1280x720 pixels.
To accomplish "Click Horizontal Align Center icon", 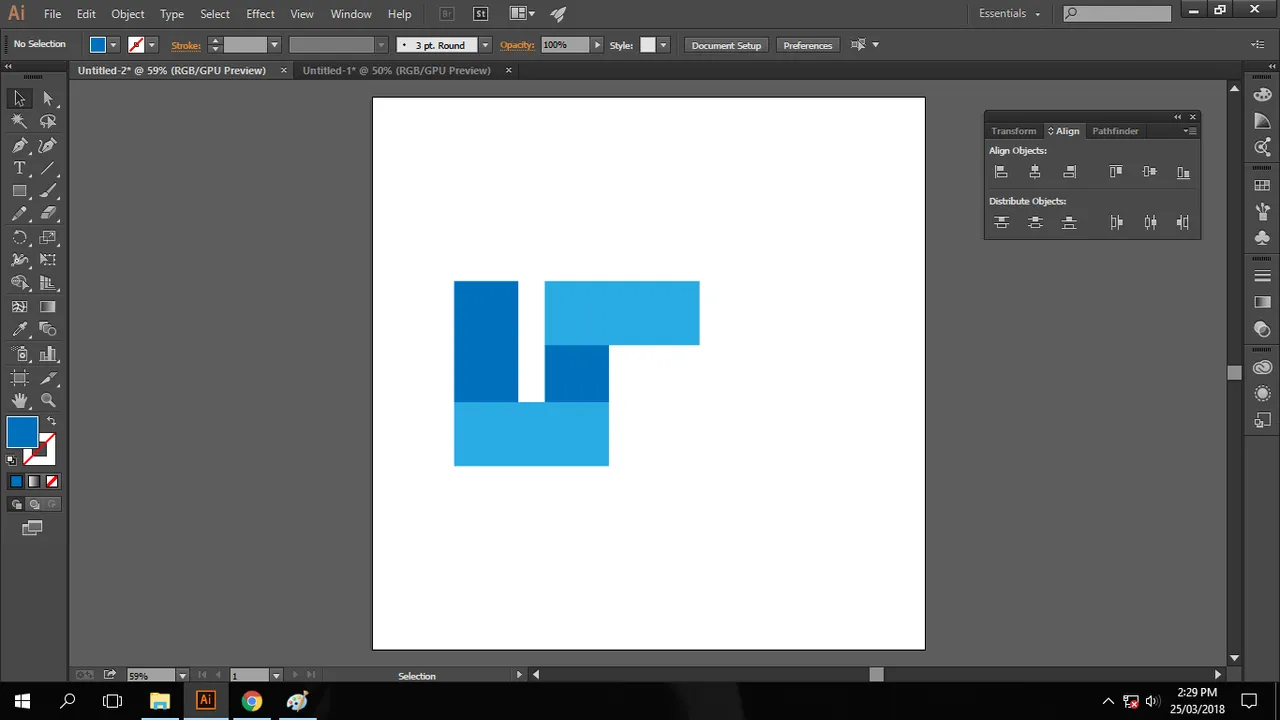I will [x=1035, y=172].
